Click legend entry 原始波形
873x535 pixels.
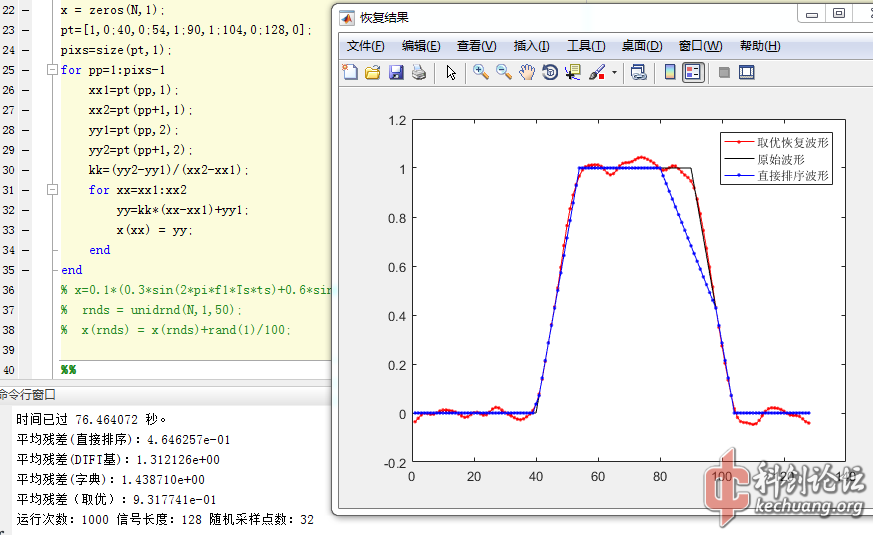click(764, 159)
